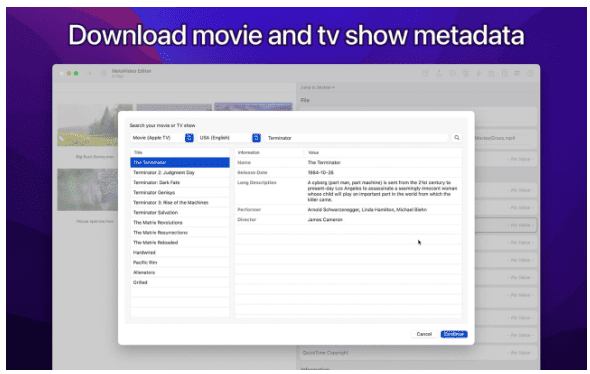The image size is (590, 374).
Task: Click the Performer row label
Action: tap(249, 210)
